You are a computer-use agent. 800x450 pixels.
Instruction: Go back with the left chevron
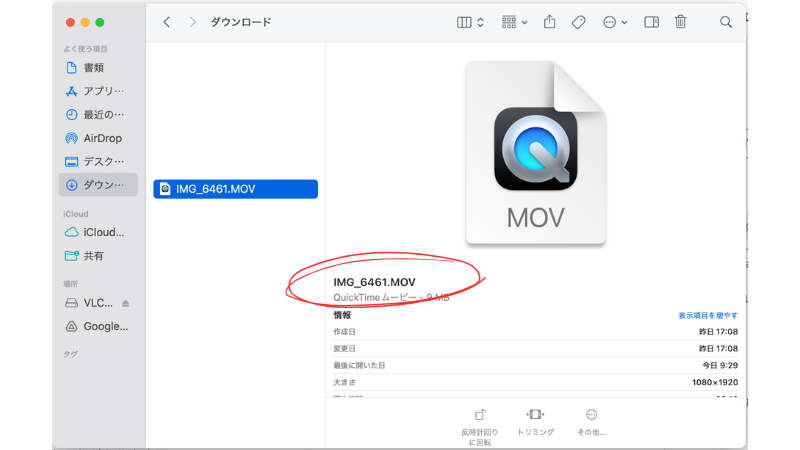click(166, 22)
